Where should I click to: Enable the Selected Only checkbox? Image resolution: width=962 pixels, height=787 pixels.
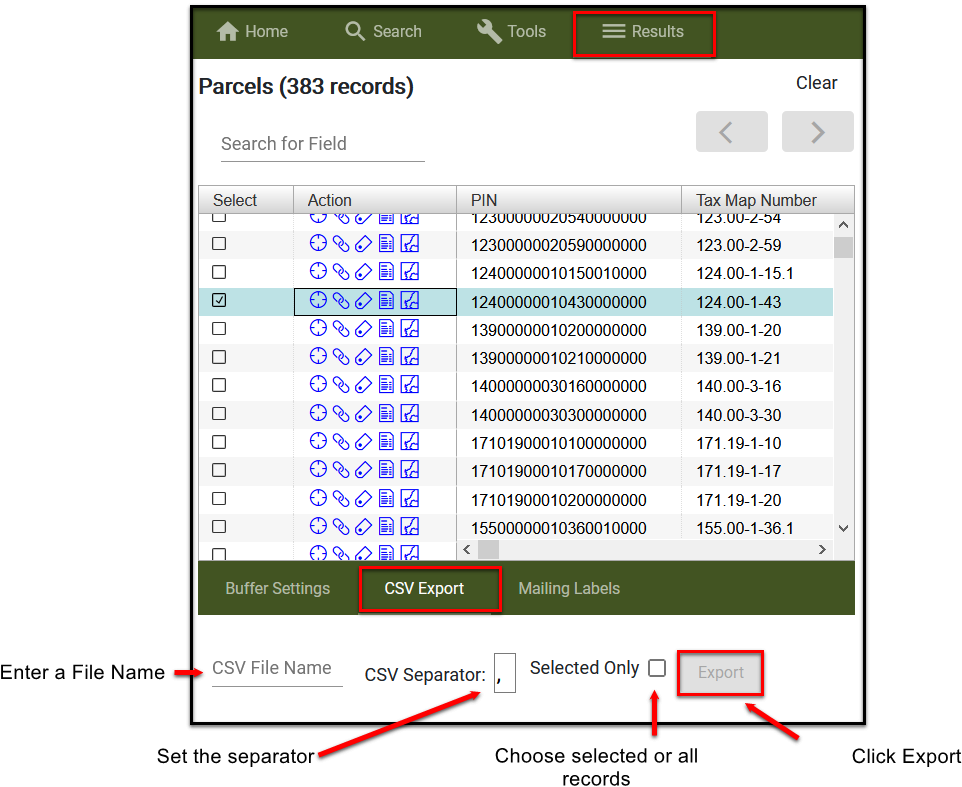point(656,668)
